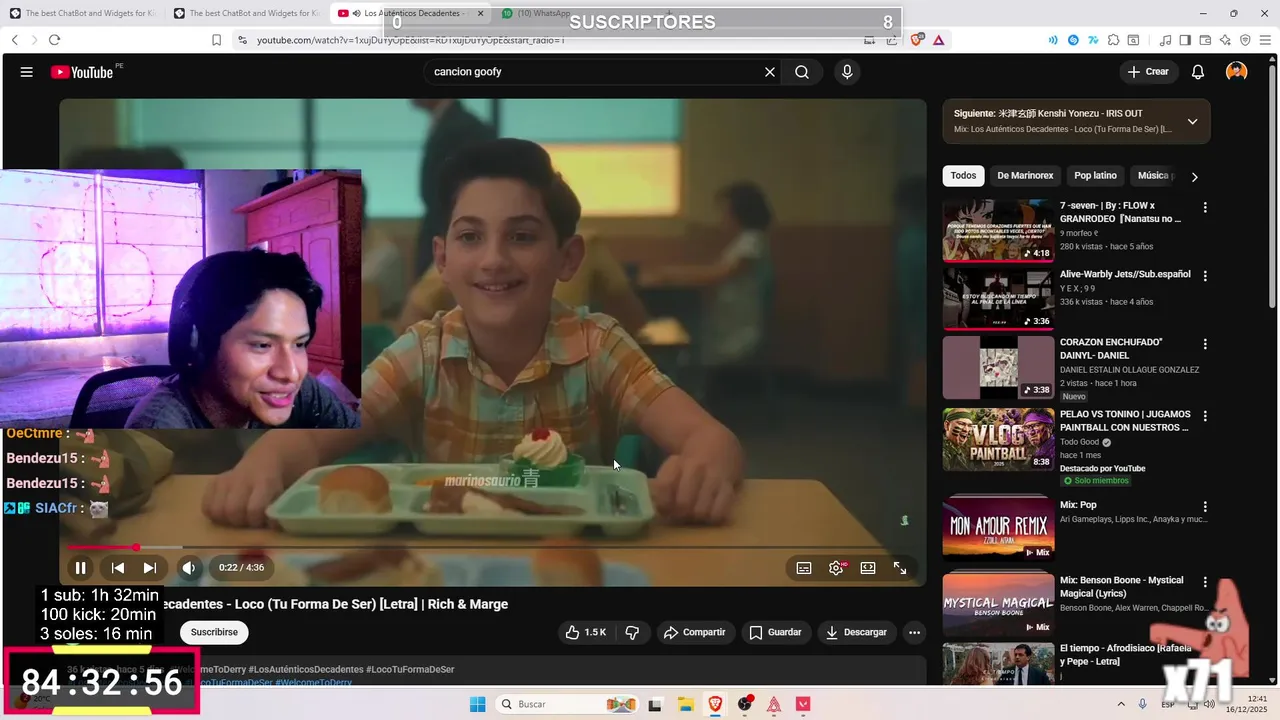Open Windows Start menu
The width and height of the screenshot is (1280, 720).
[x=478, y=704]
